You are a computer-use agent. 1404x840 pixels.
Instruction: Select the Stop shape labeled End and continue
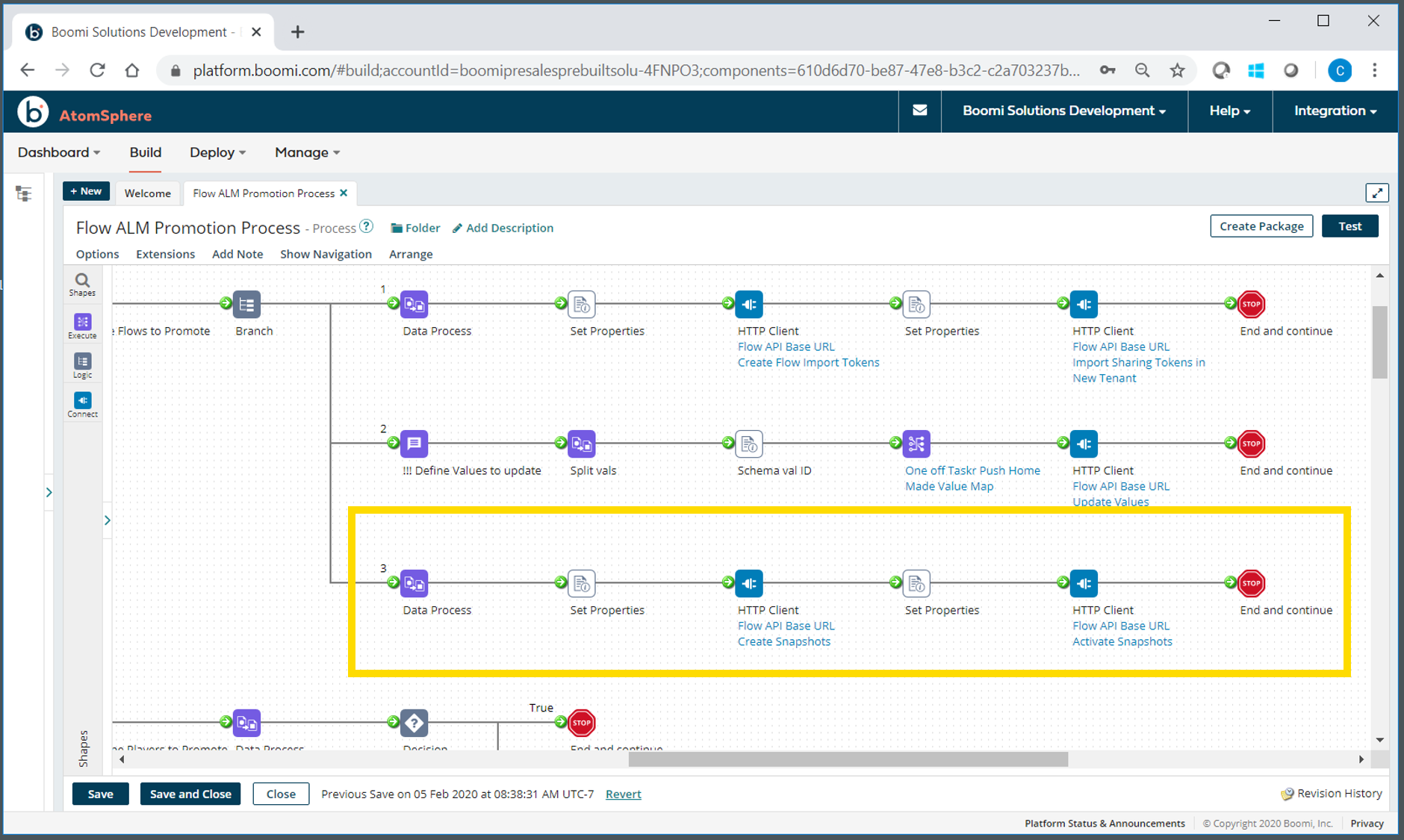(1251, 305)
